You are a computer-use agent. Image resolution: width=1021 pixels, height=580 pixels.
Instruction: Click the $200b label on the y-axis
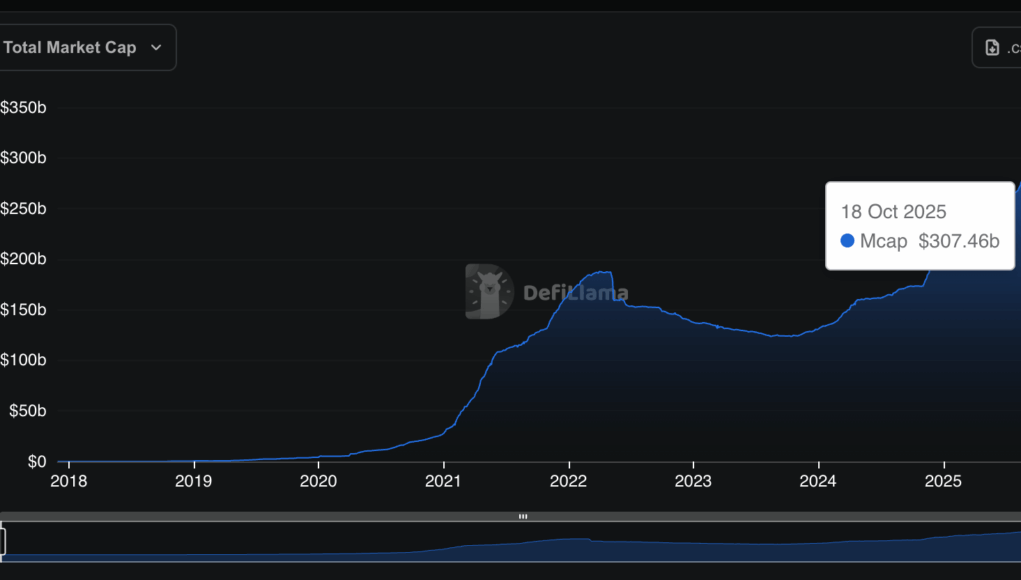click(x=24, y=260)
